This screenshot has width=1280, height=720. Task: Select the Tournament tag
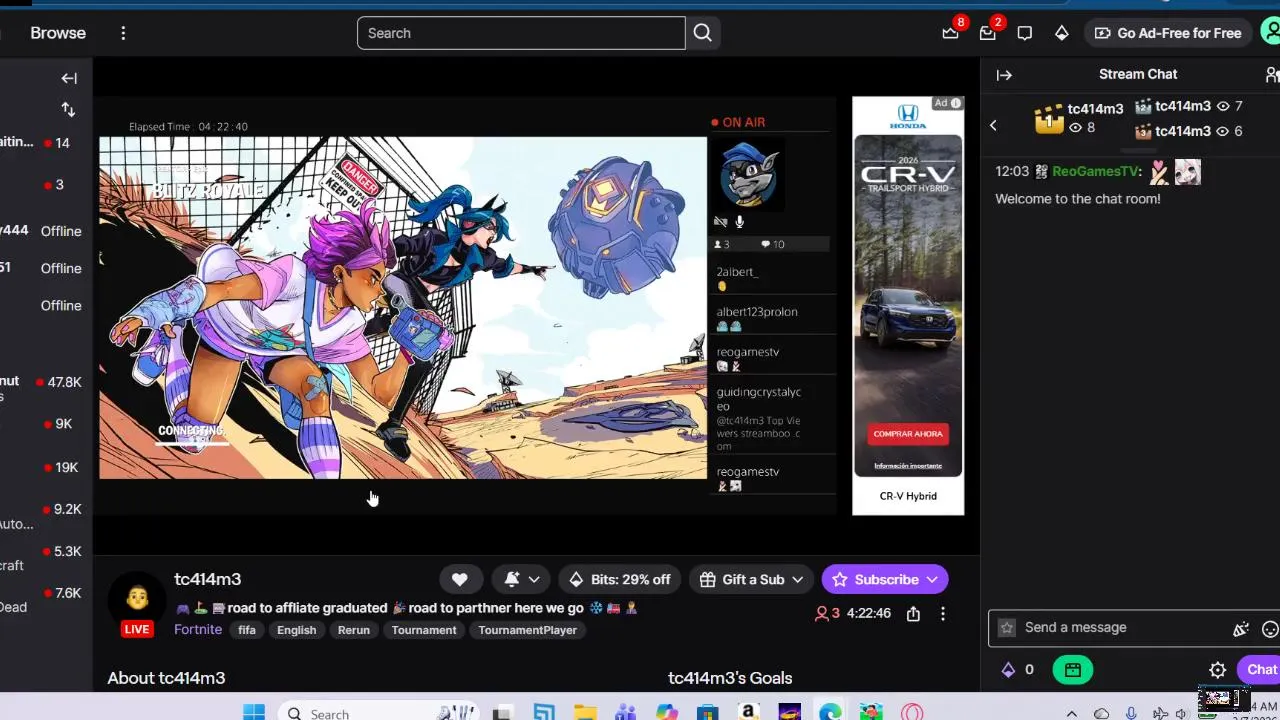click(x=424, y=630)
